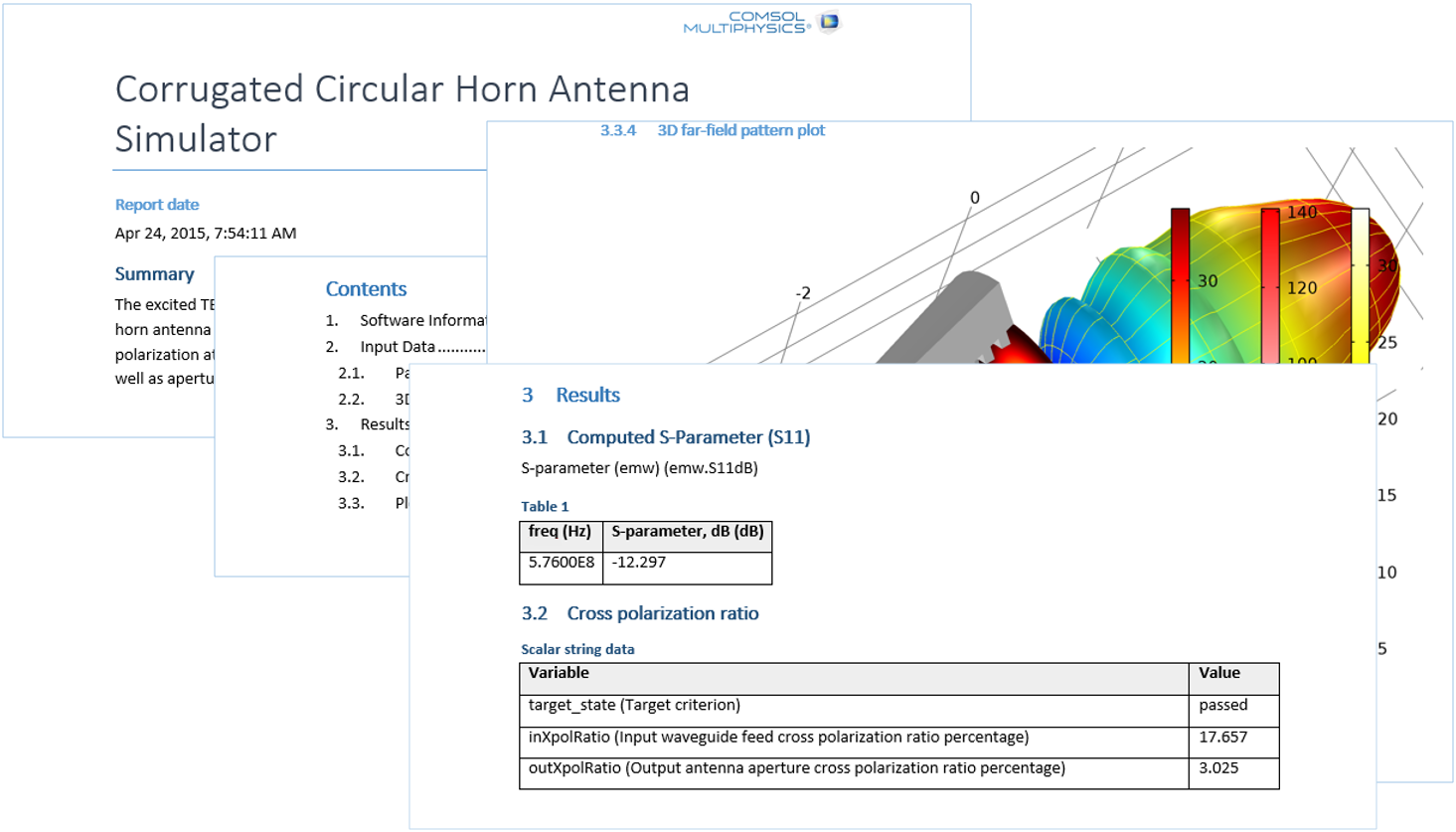The height and width of the screenshot is (832, 1456).
Task: Click the legend value '120'
Action: coord(1302,287)
